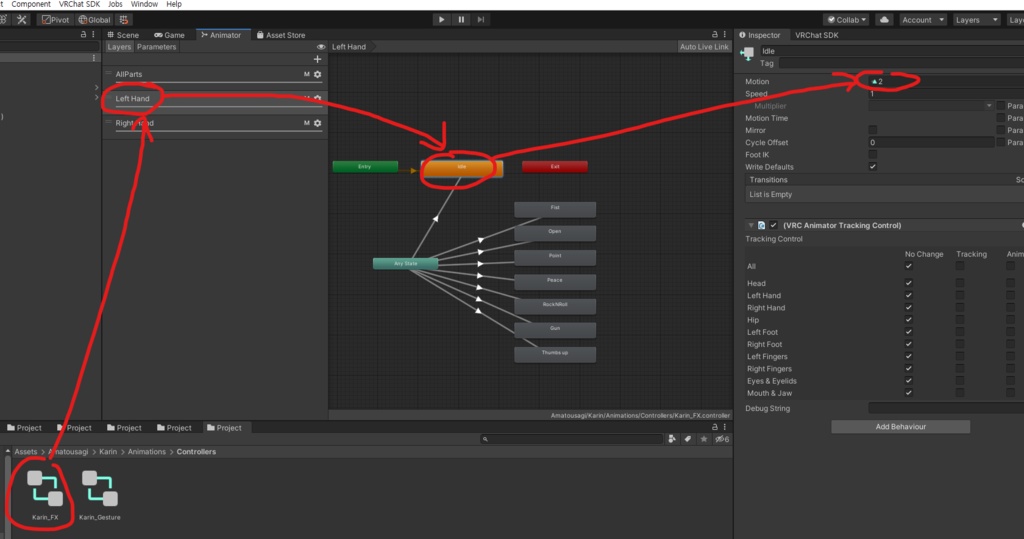Click the search by label tag icon
Screen dimensions: 1024x539
pyautogui.click(x=688, y=439)
